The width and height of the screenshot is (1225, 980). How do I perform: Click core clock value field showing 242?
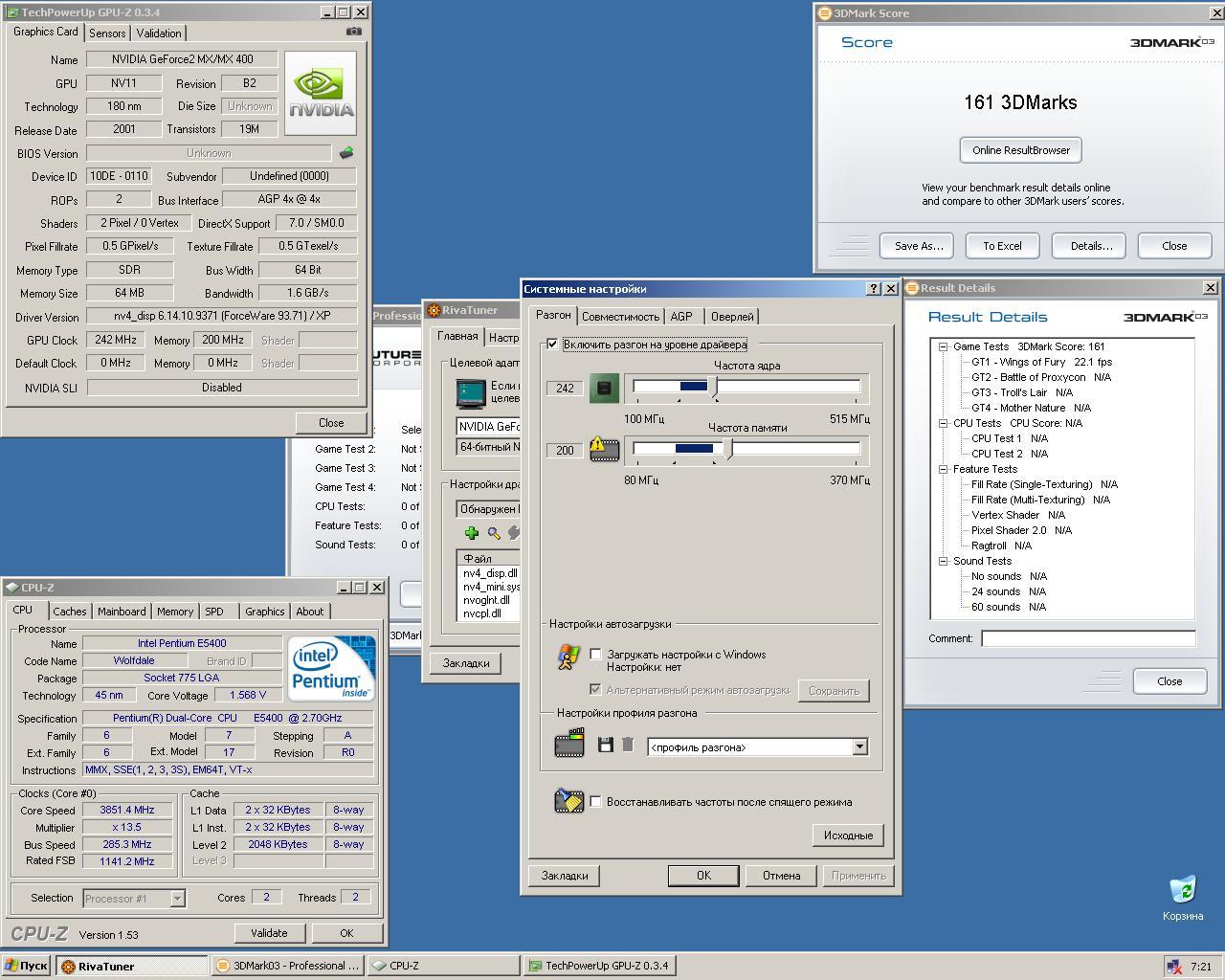pos(565,388)
